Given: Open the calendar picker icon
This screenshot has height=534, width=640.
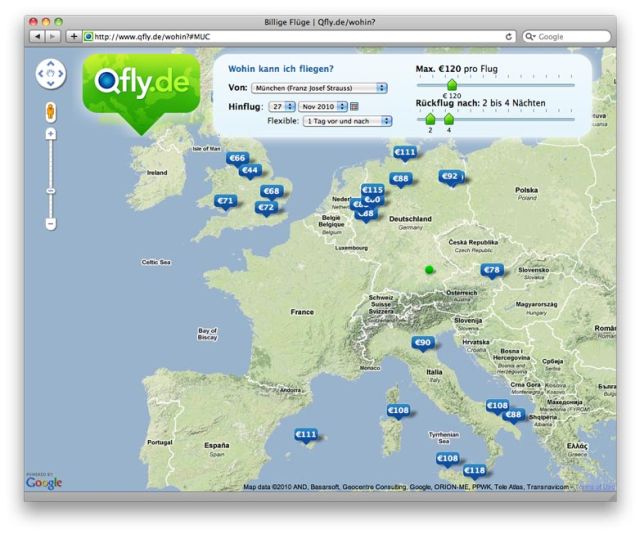Looking at the screenshot, I should [x=354, y=107].
